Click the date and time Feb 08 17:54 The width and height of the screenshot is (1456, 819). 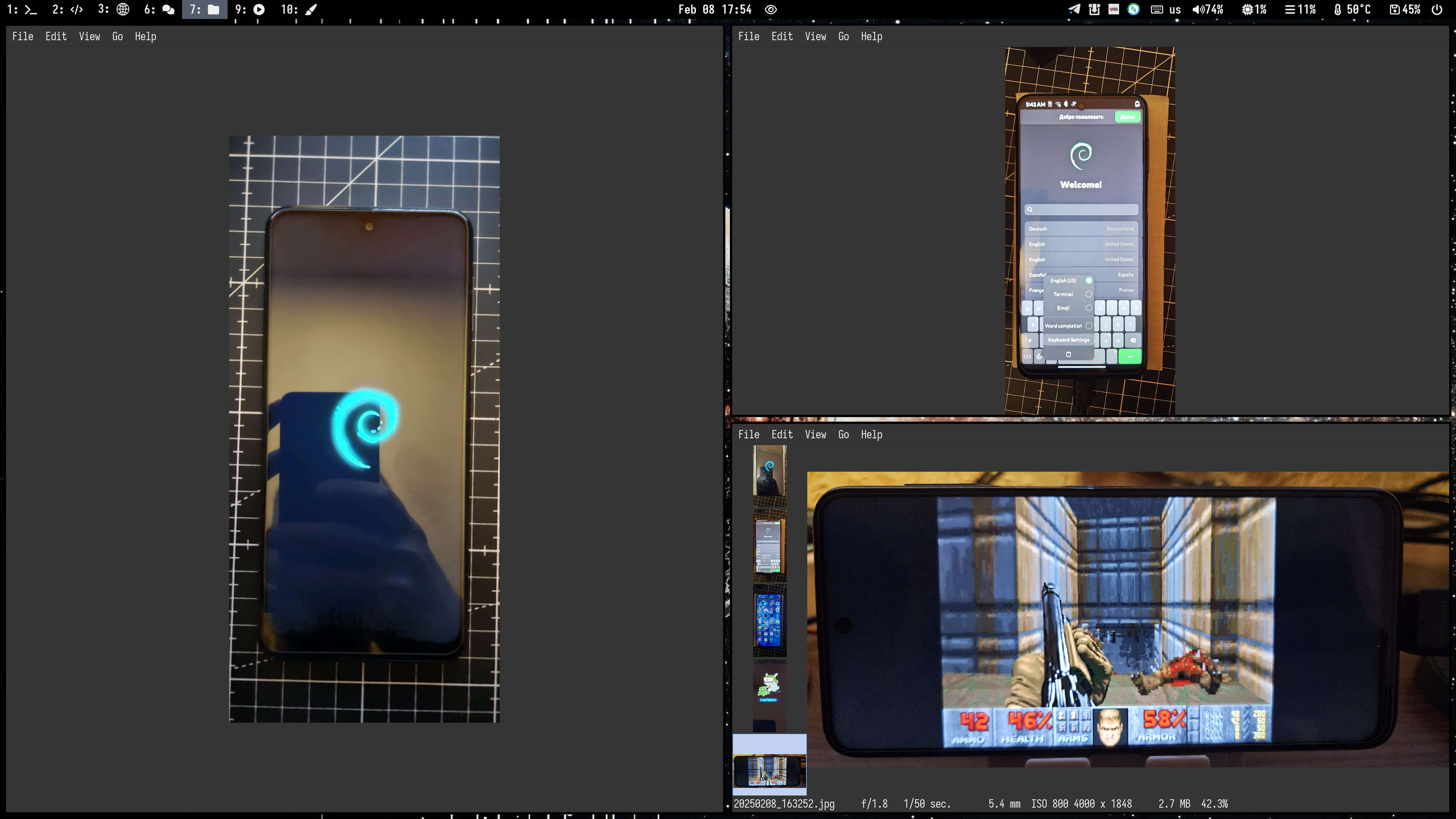[x=715, y=9]
